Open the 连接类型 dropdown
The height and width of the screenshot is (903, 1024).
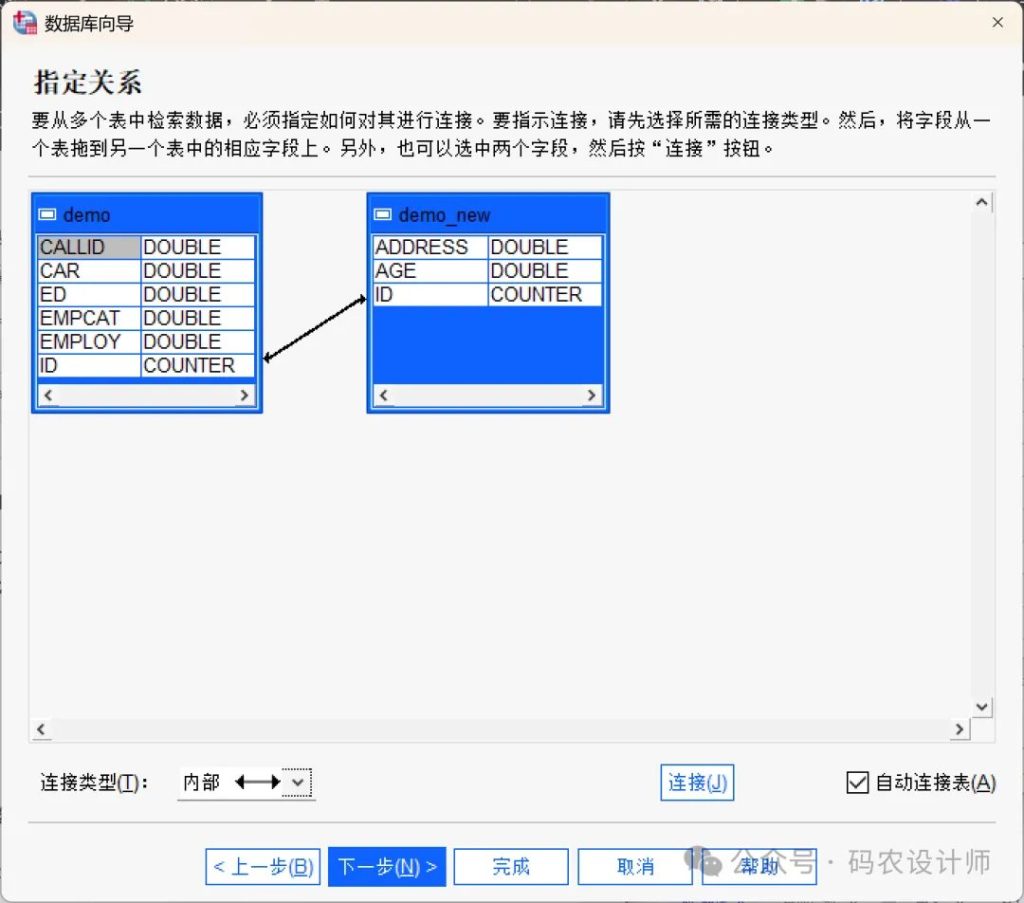[297, 782]
